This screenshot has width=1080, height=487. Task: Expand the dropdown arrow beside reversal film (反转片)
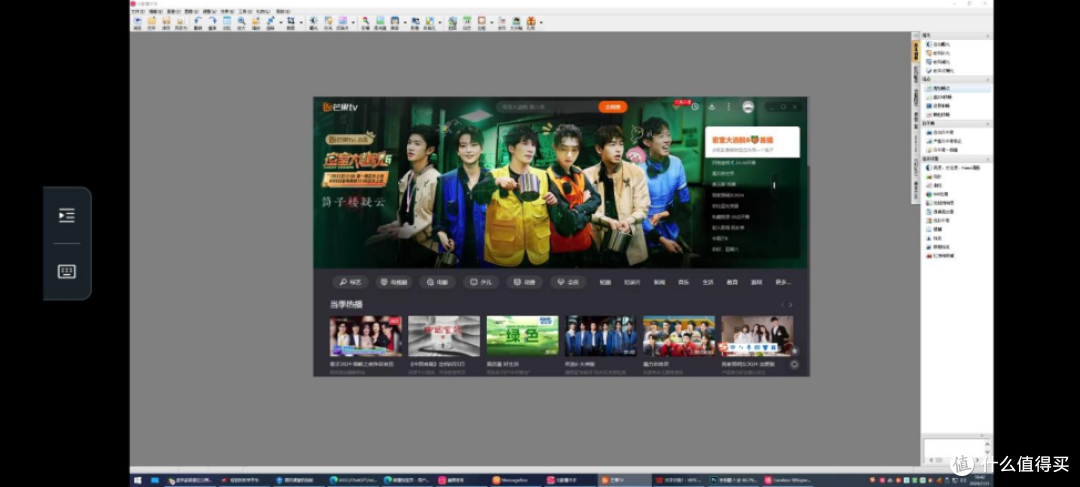(x=353, y=23)
